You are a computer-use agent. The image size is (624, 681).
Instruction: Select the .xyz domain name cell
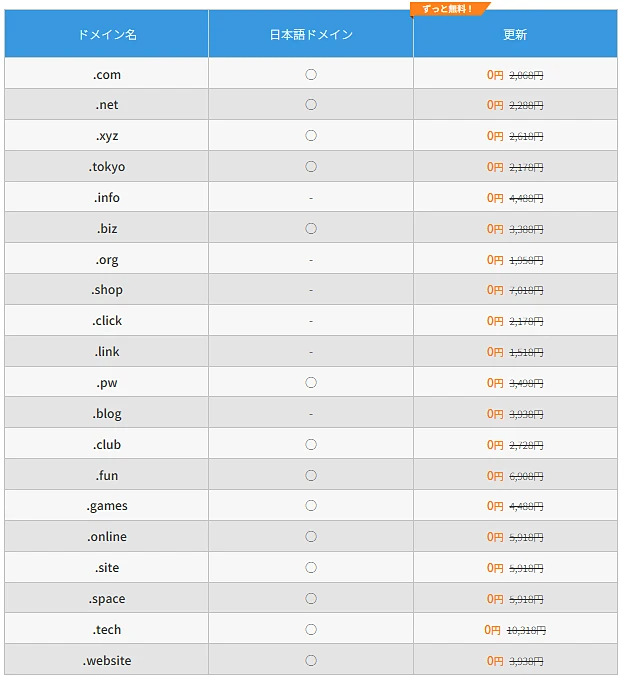106,136
